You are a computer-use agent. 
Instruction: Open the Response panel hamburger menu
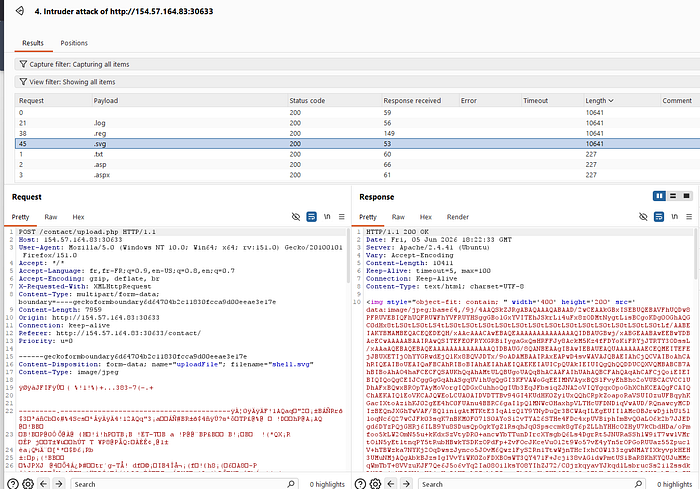(x=689, y=217)
